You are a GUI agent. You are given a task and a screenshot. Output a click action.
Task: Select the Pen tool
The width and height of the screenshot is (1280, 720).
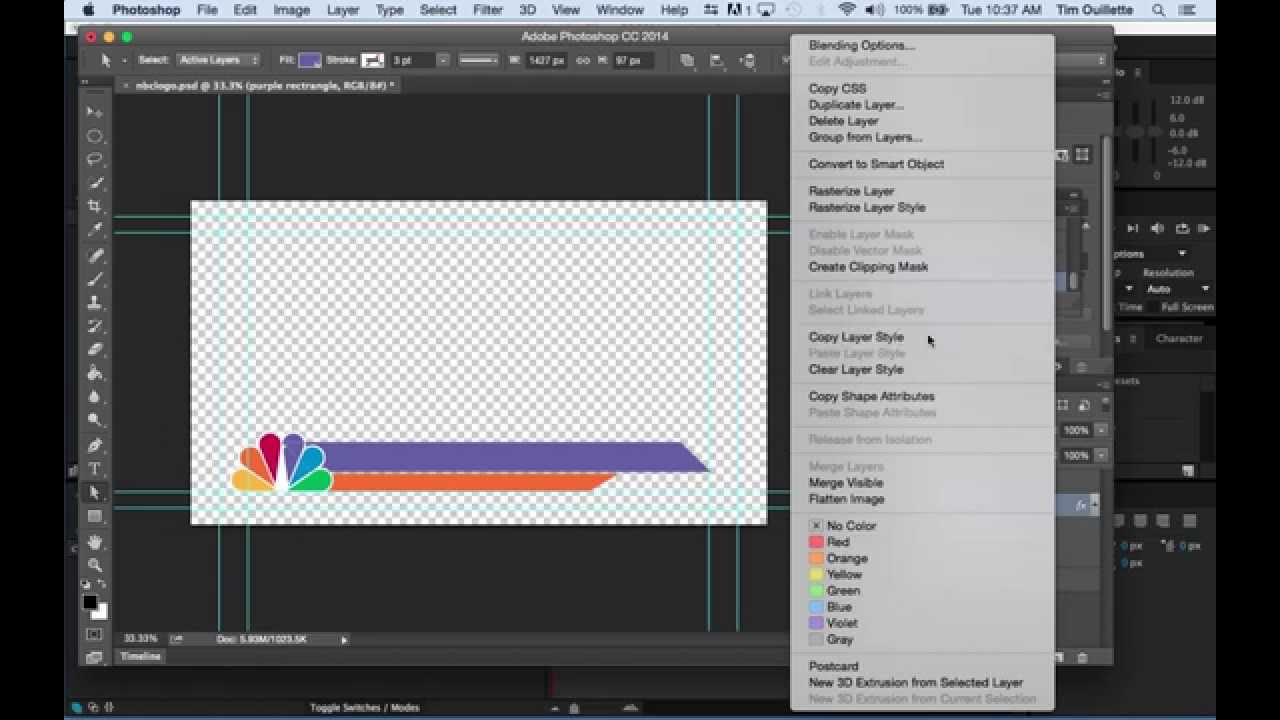click(95, 446)
